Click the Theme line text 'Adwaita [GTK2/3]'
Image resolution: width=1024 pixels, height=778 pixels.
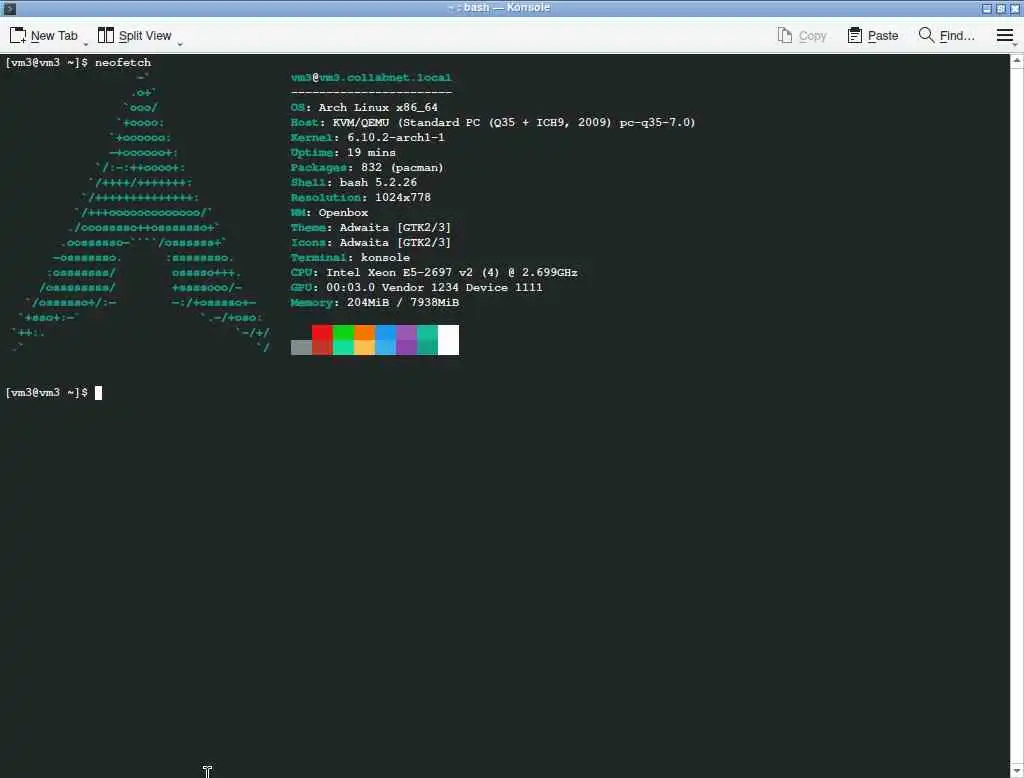click(x=395, y=227)
